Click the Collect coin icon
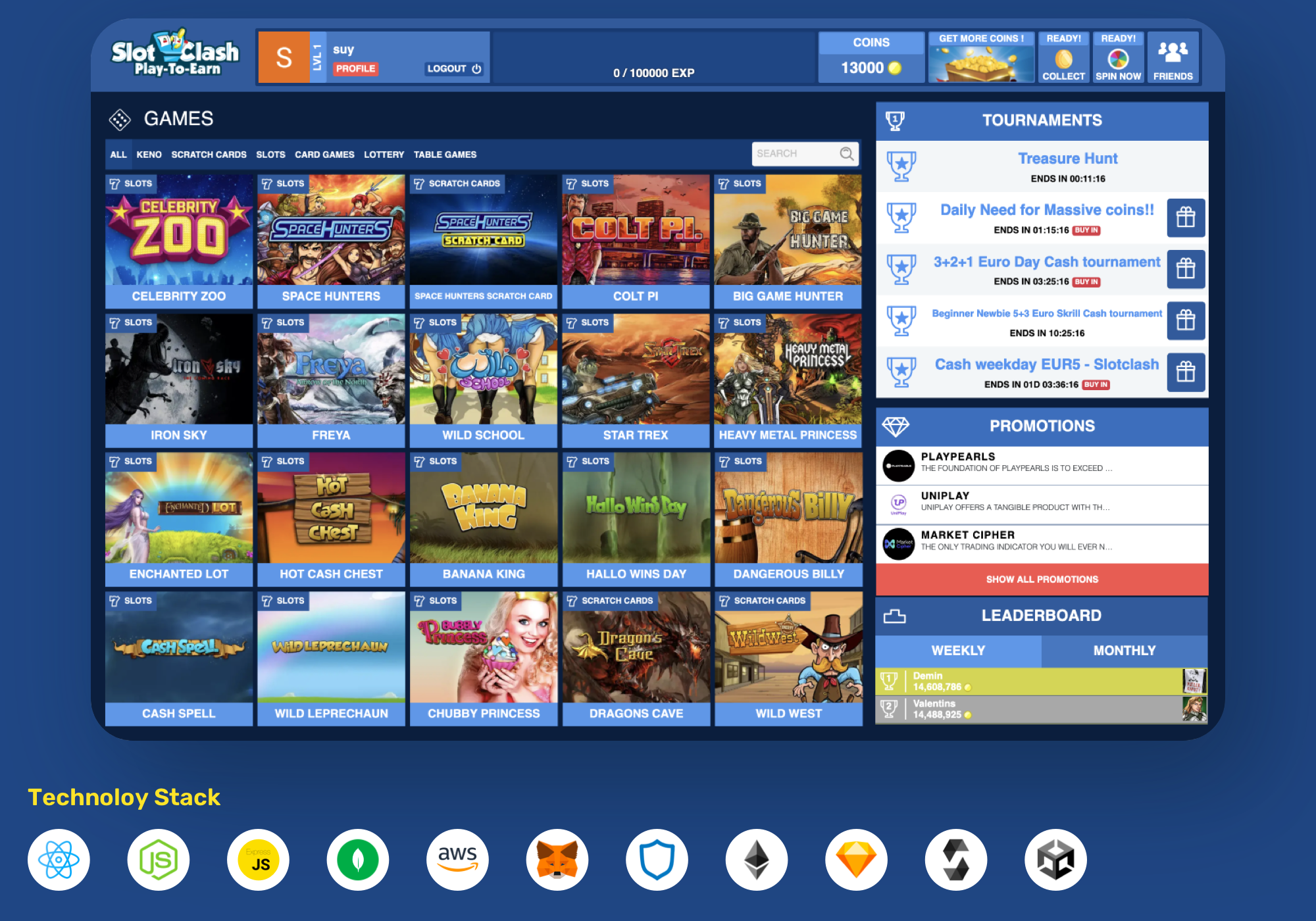 tap(1063, 59)
